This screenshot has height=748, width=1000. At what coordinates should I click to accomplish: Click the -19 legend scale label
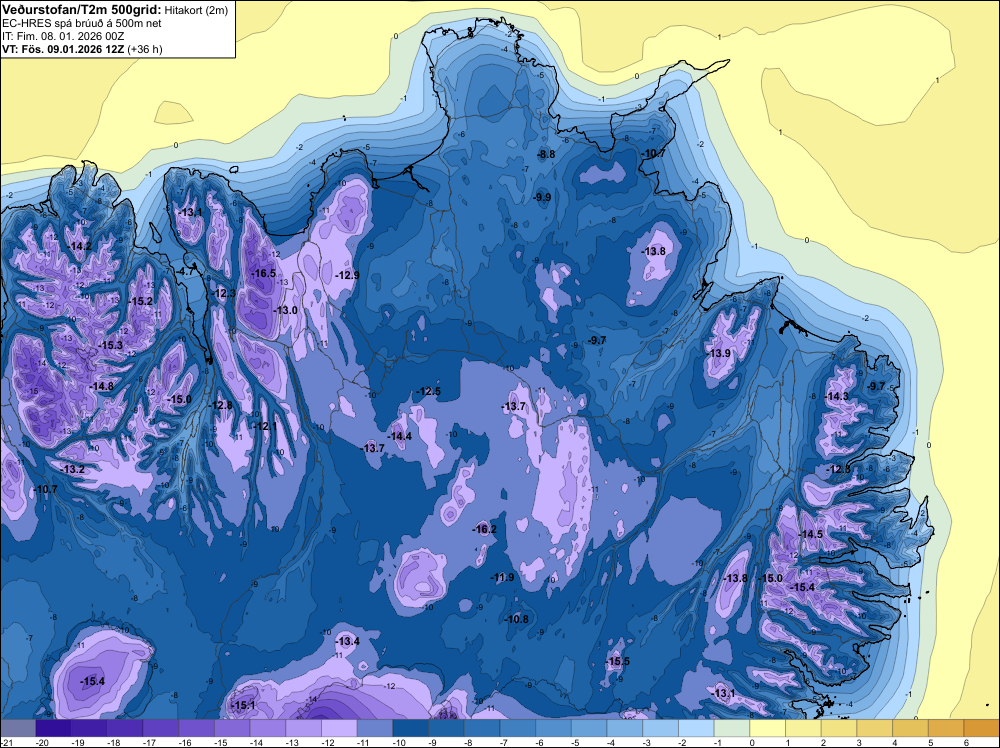[79, 742]
